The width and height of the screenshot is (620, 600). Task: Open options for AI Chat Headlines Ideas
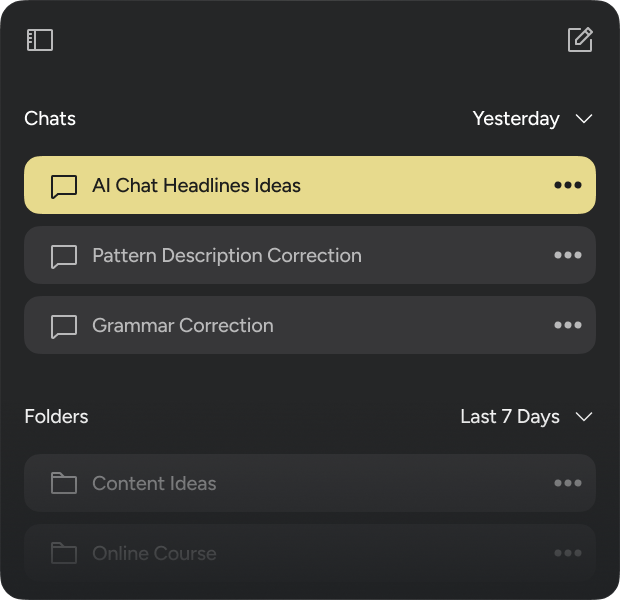tap(567, 185)
